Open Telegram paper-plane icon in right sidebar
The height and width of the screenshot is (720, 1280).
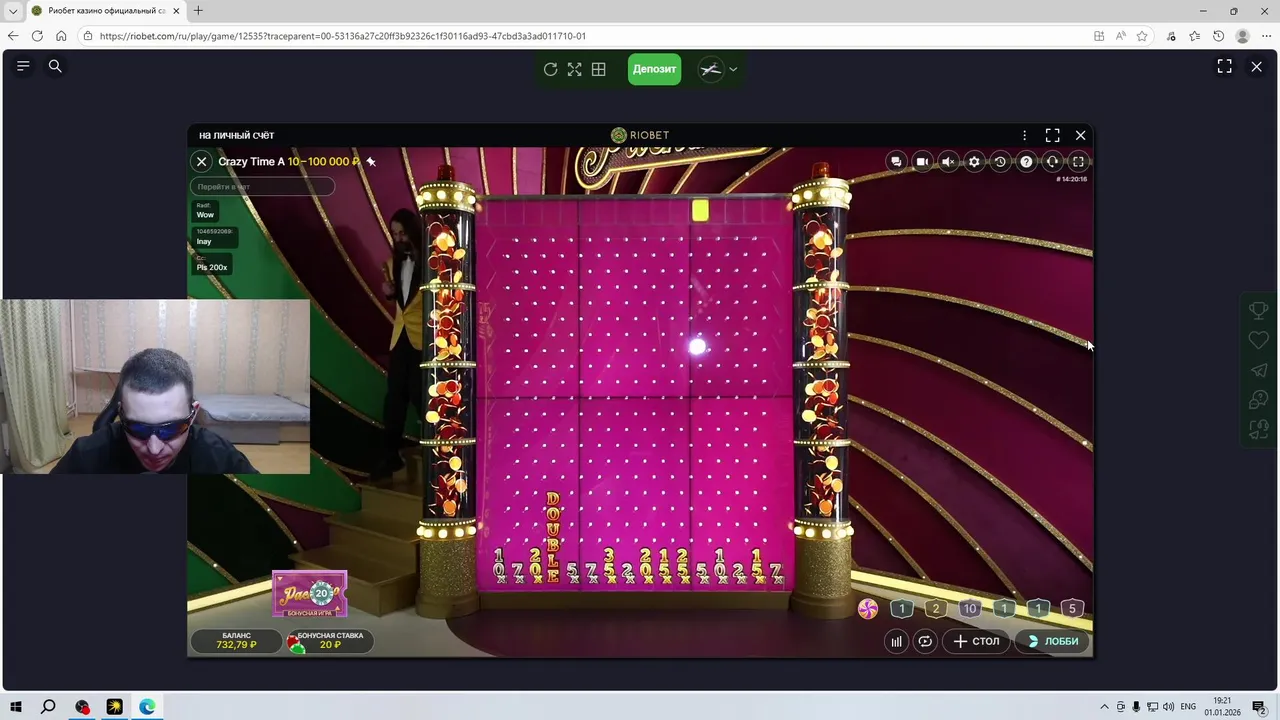1259,370
